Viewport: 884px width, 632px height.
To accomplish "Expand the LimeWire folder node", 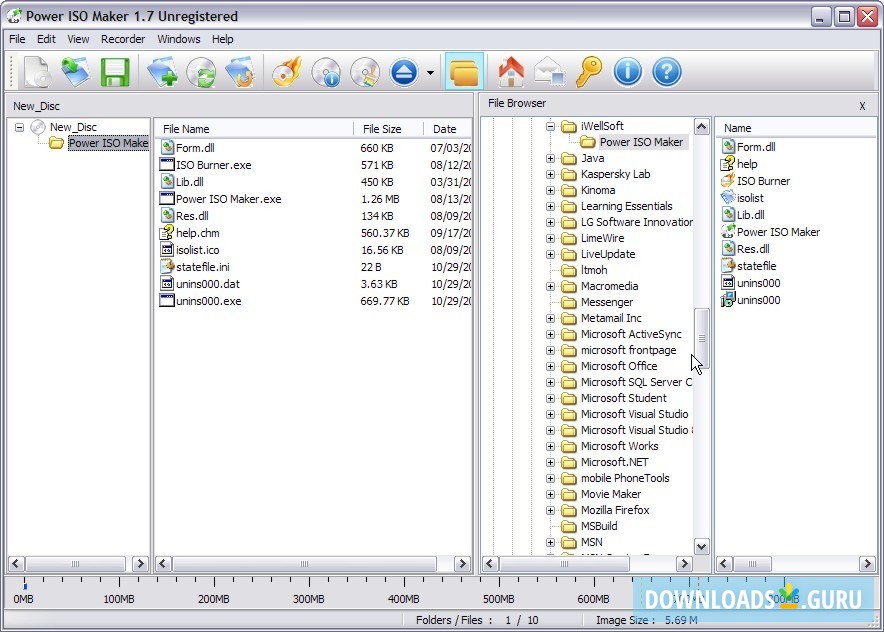I will coord(550,238).
